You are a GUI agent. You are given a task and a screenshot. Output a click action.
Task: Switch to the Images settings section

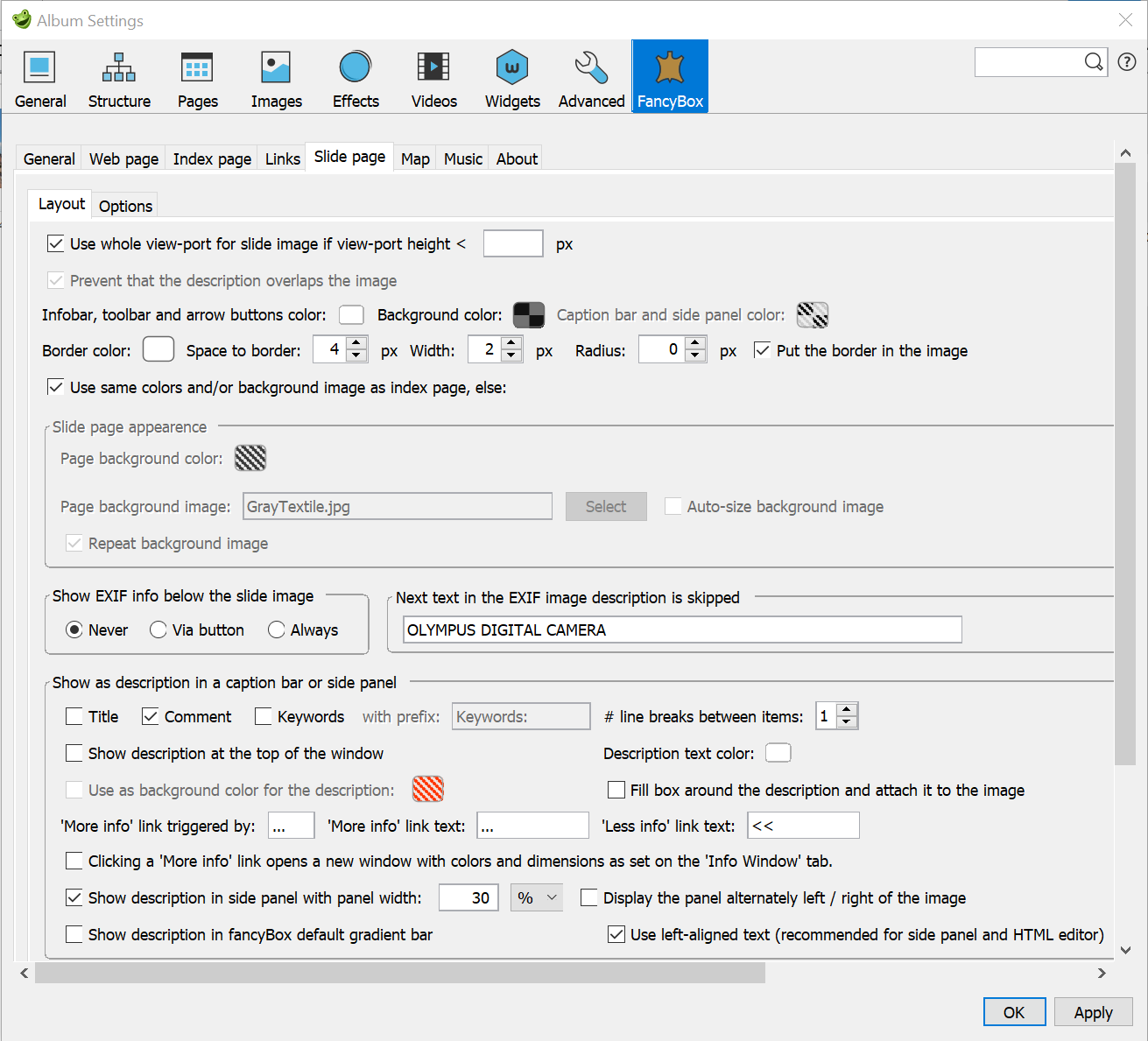(276, 78)
